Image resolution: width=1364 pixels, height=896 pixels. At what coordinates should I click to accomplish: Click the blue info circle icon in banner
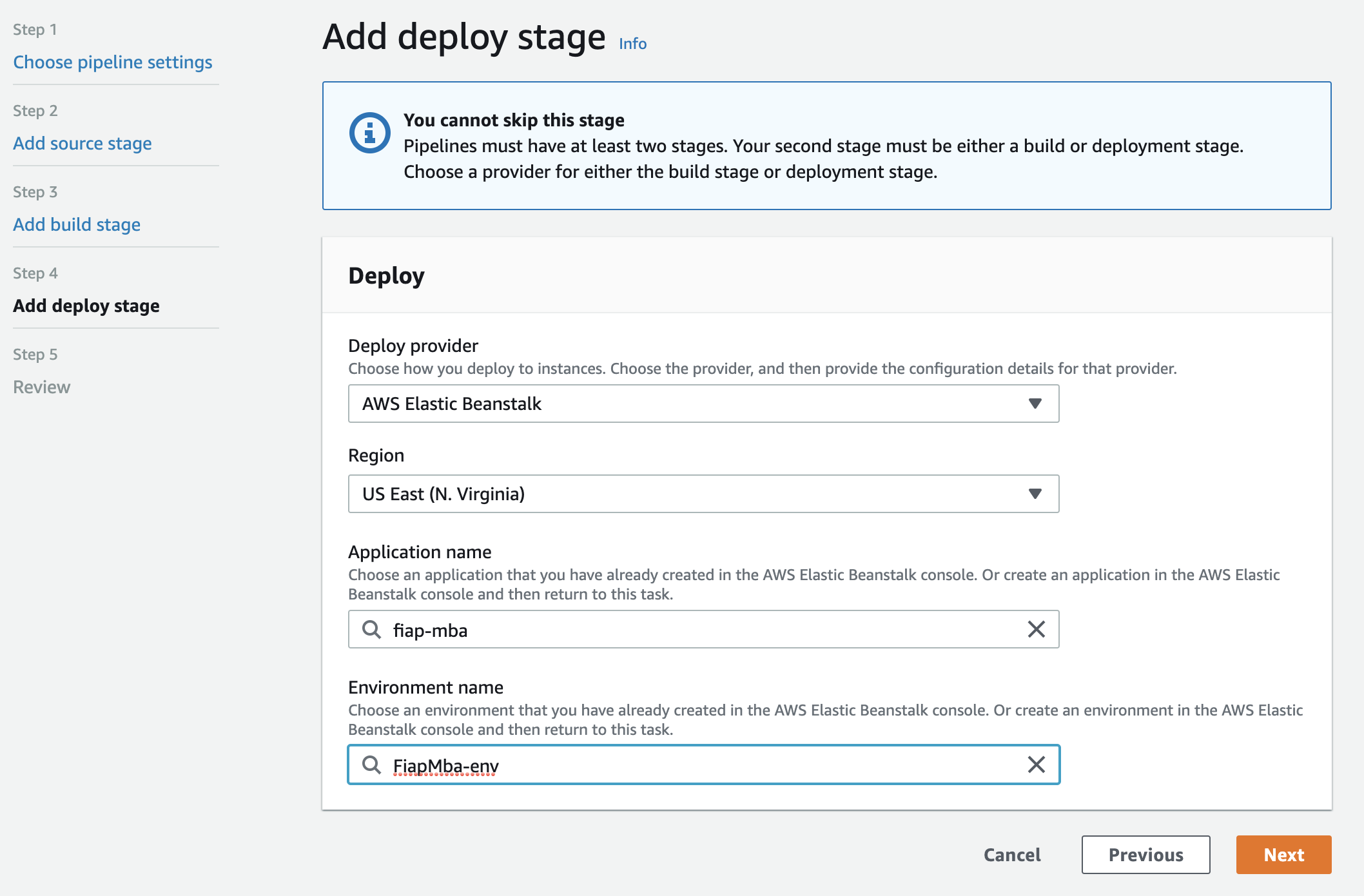click(x=369, y=133)
